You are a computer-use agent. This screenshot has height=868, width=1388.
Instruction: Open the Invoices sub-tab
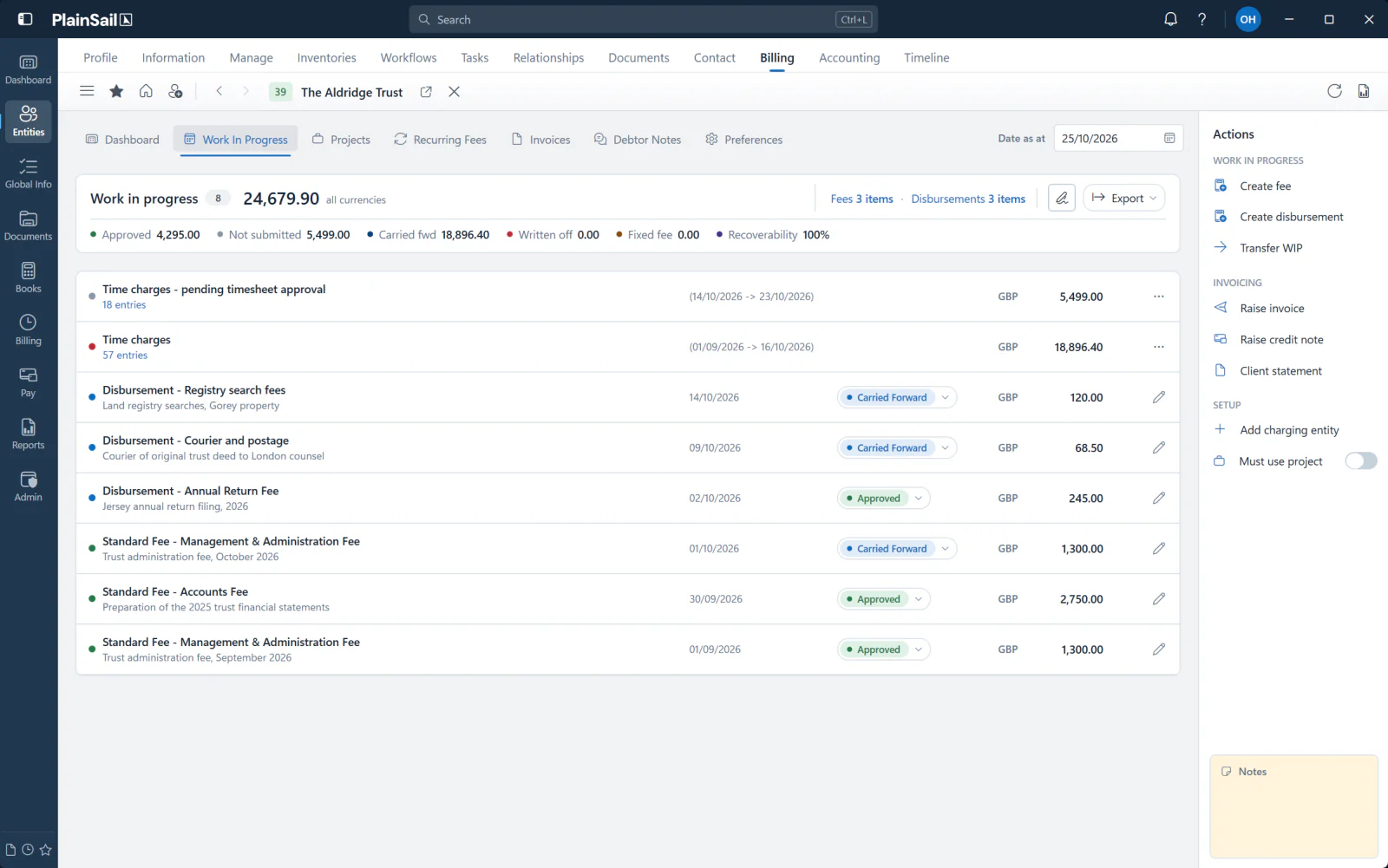540,140
